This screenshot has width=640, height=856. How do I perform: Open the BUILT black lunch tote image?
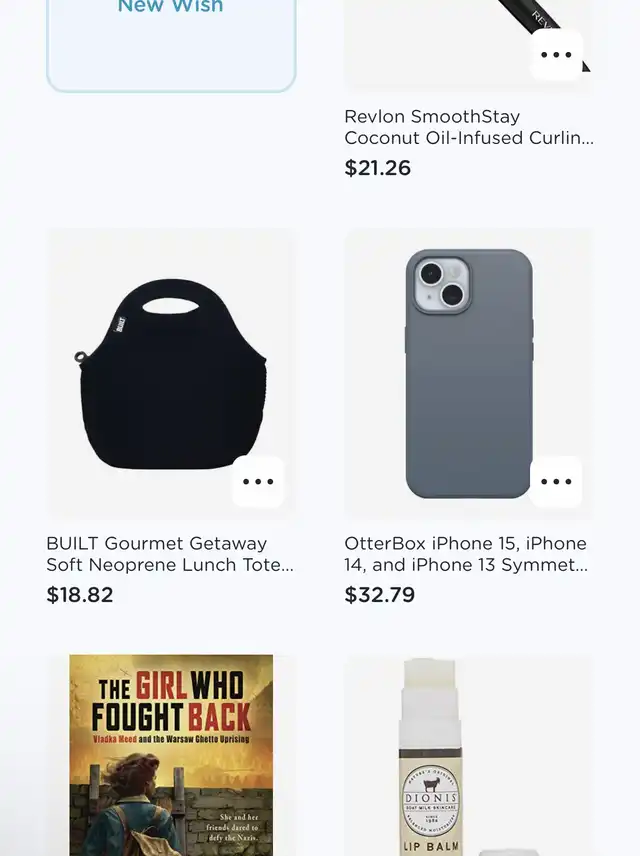tap(171, 373)
